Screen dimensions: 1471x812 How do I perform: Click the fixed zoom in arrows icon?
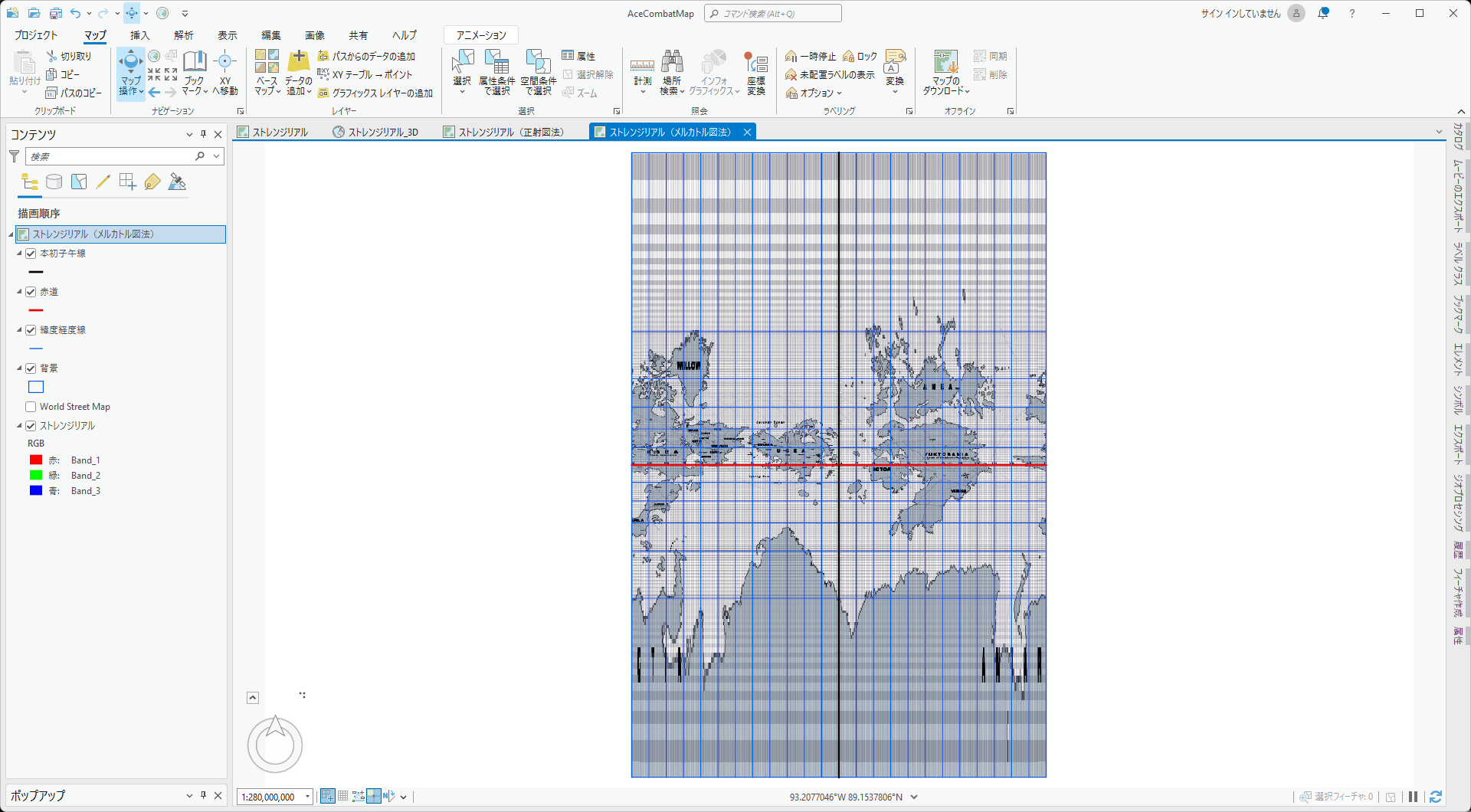(154, 74)
